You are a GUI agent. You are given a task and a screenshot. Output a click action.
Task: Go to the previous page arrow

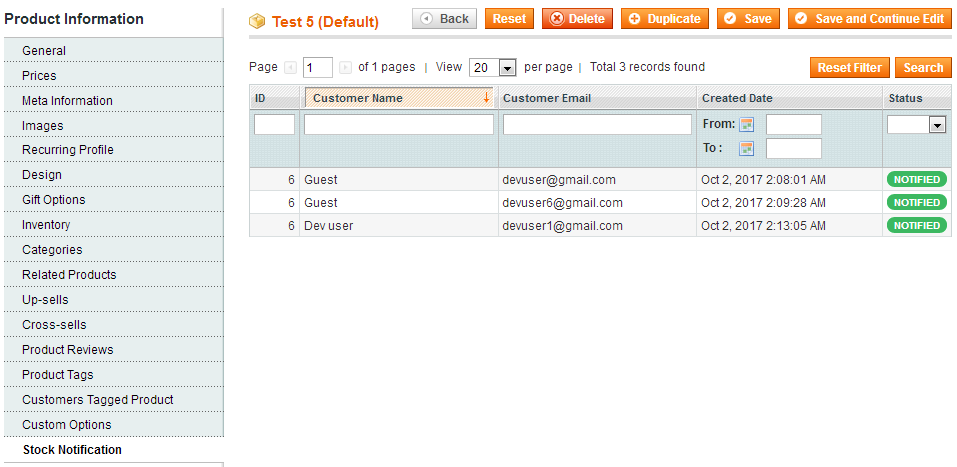pyautogui.click(x=291, y=68)
